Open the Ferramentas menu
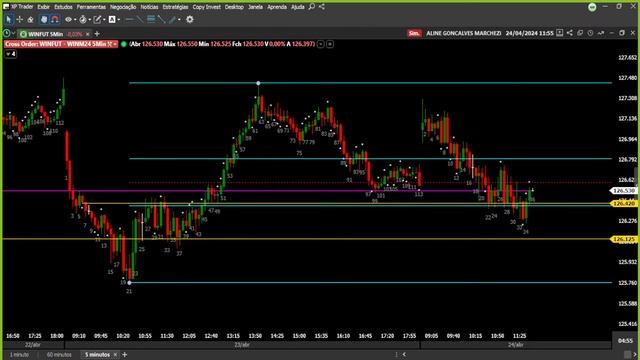Image resolution: width=640 pixels, height=360 pixels. [x=91, y=7]
